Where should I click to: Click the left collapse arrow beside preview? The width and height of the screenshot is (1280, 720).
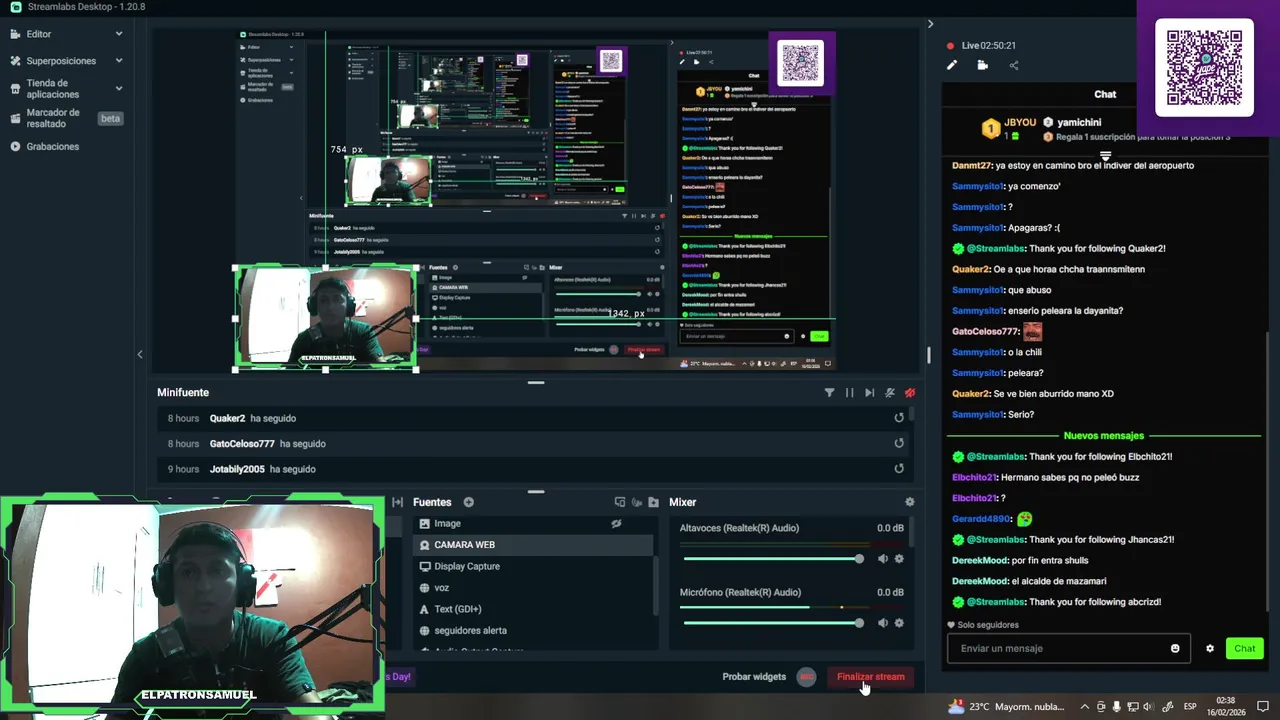[x=140, y=354]
